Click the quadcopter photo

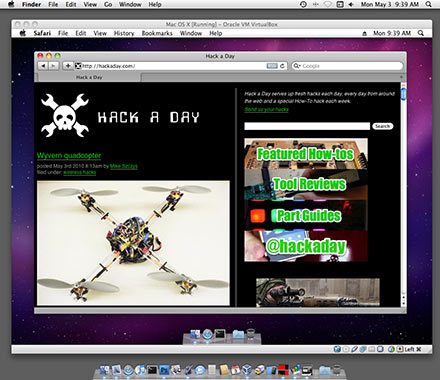pyautogui.click(x=133, y=243)
